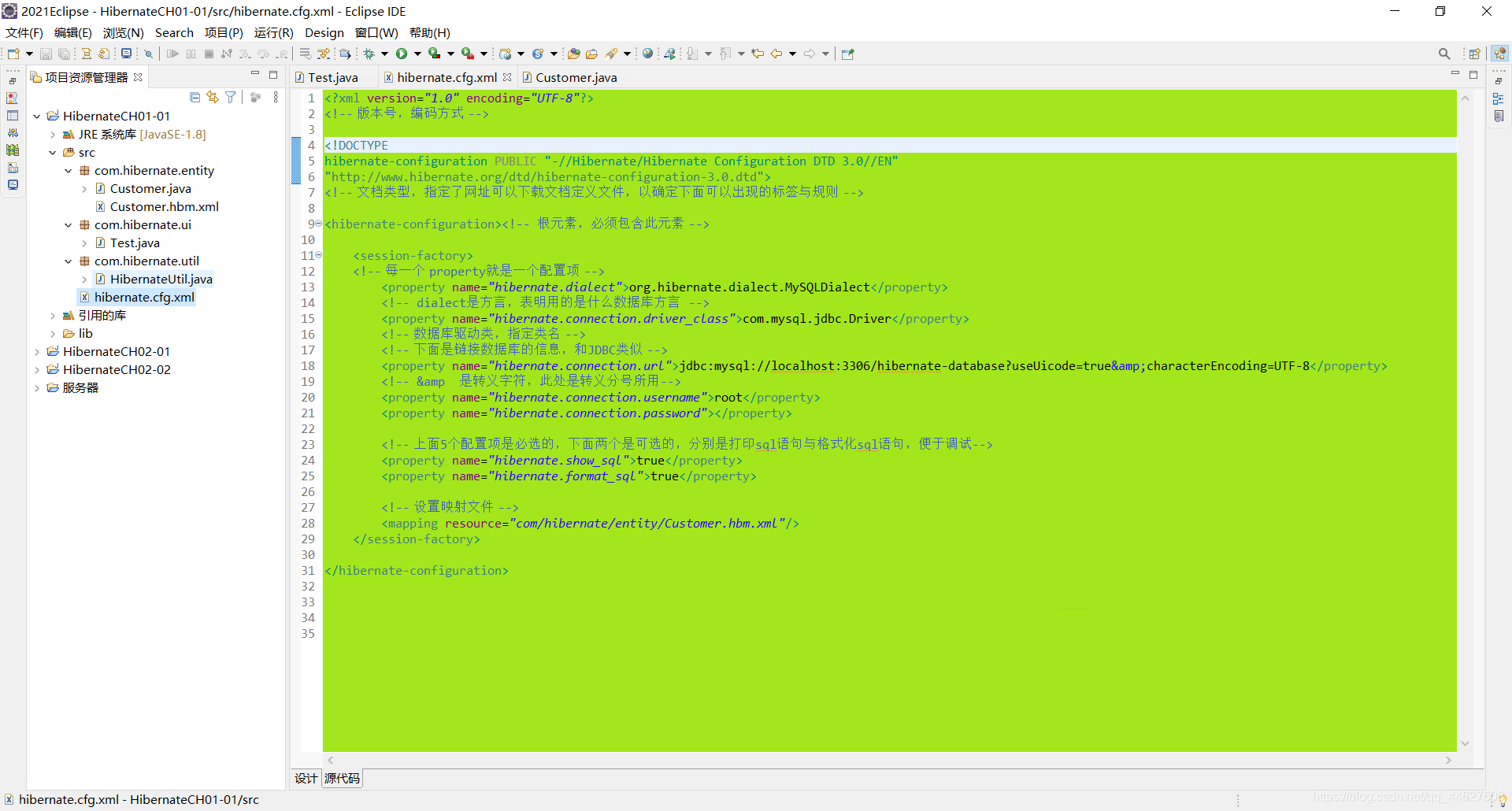The height and width of the screenshot is (811, 1512).
Task: Expand the lib folder node
Action: (x=53, y=334)
